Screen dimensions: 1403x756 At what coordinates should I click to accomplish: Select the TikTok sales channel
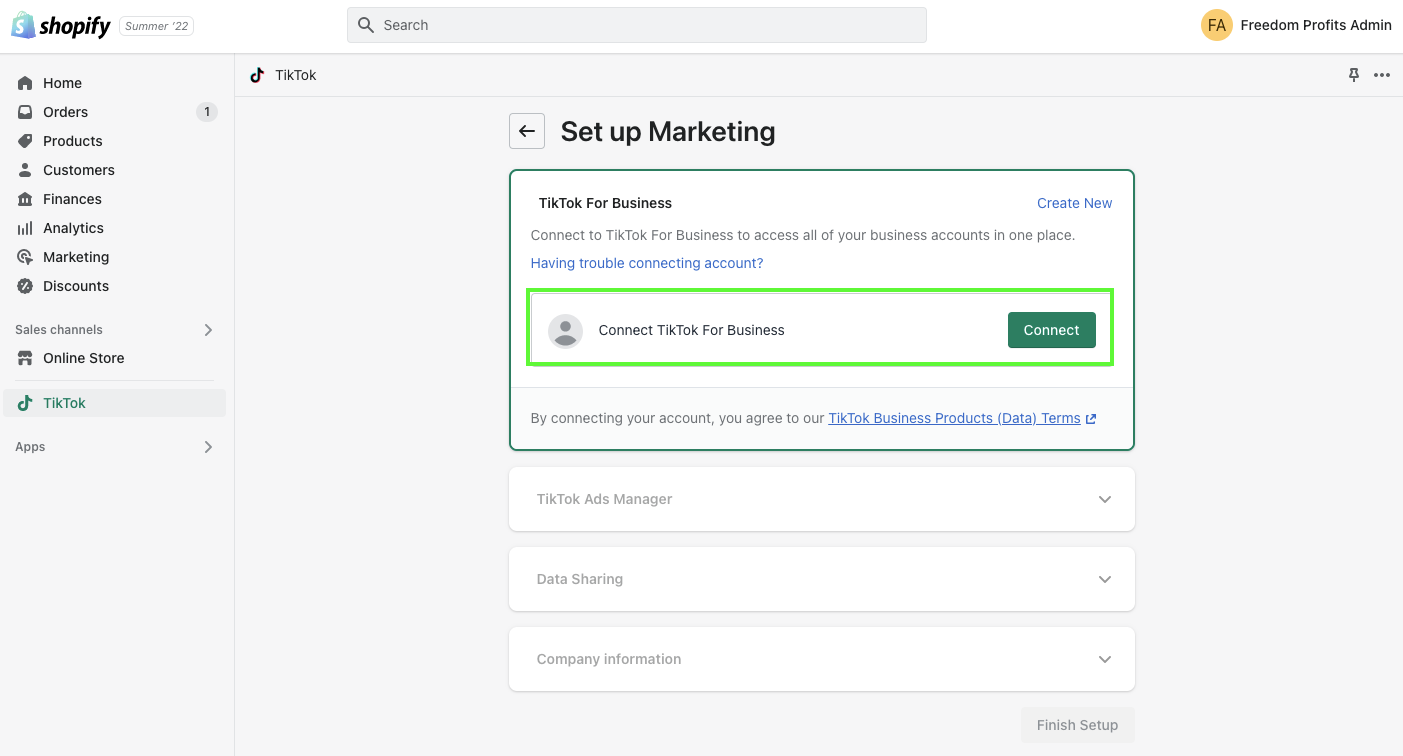[x=115, y=403]
